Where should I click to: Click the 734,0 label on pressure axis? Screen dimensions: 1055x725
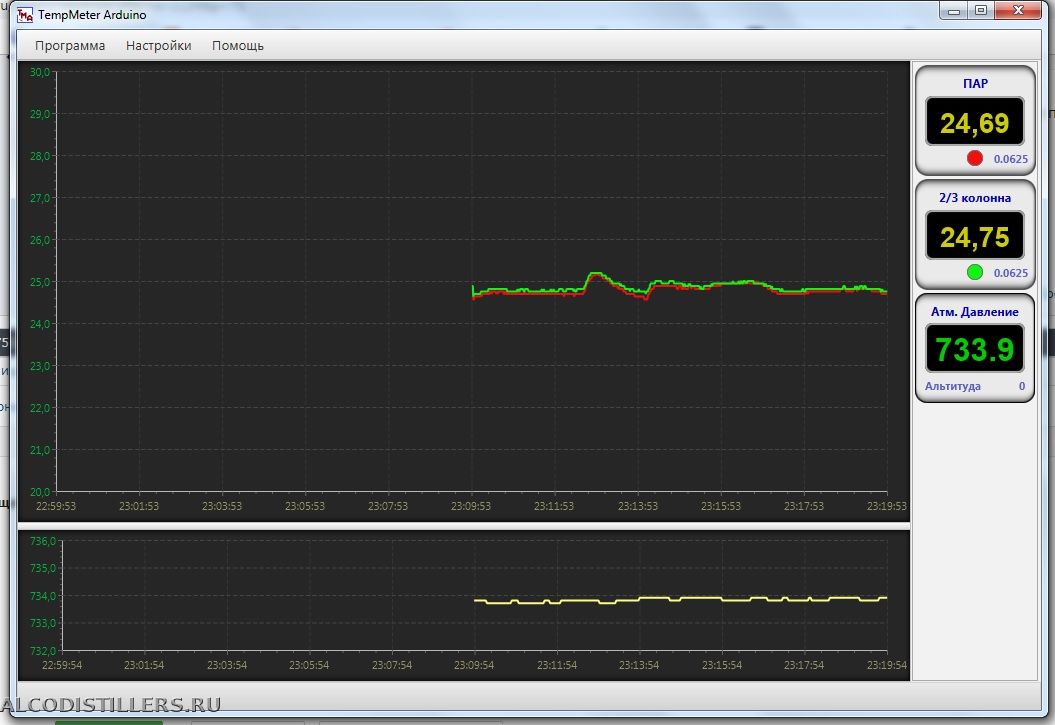43,596
